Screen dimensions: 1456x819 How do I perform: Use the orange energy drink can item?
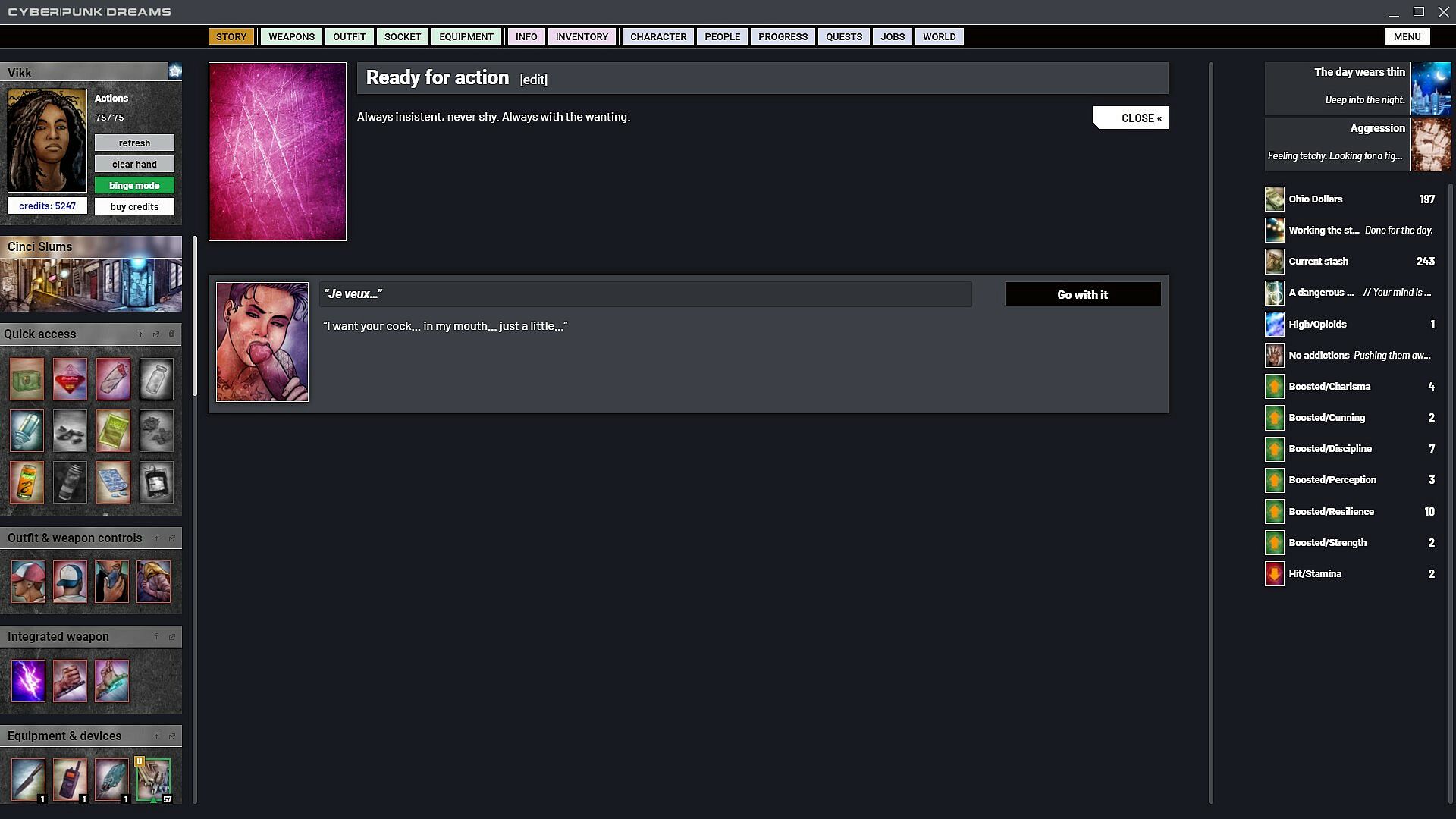(x=27, y=482)
